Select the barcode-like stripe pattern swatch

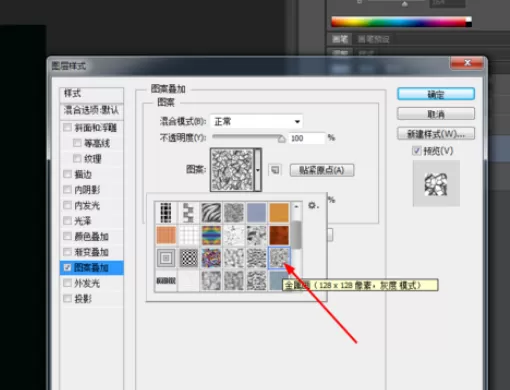tap(166, 281)
